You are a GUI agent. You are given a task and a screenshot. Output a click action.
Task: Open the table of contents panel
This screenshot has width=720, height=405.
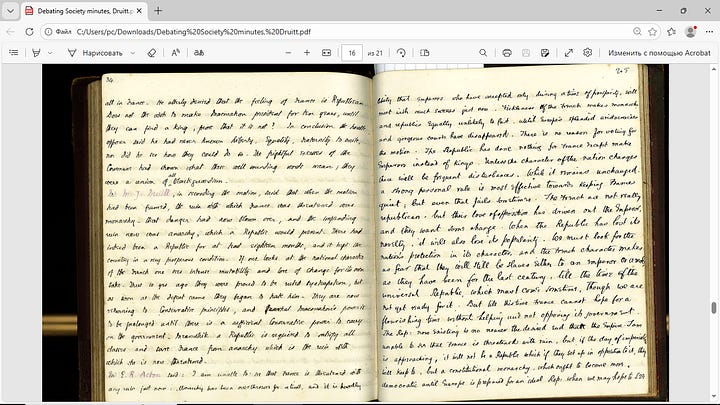point(14,53)
